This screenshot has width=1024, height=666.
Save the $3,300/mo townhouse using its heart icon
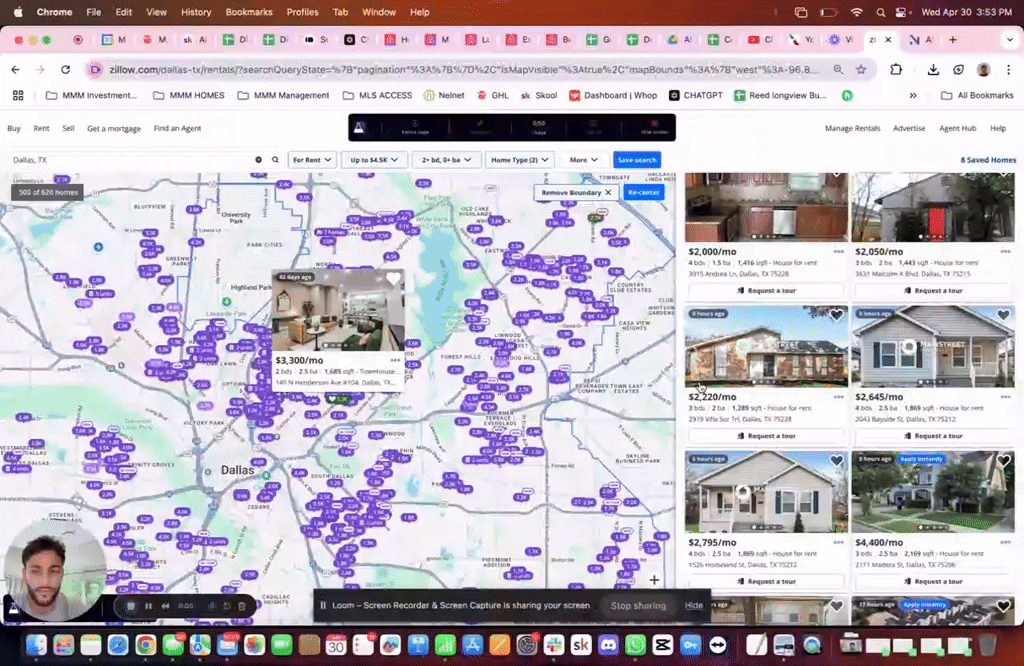393,281
